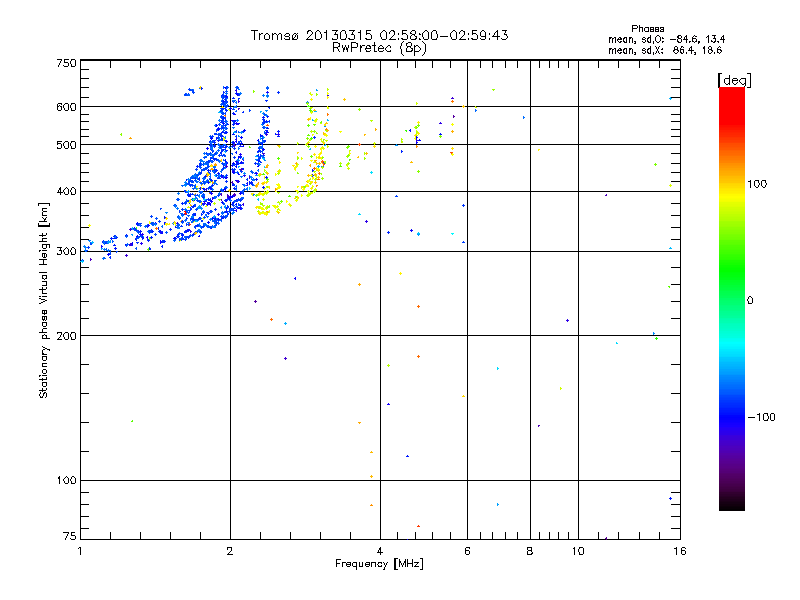
Task: Click the x-axis tick label '8'
Action: (530, 551)
